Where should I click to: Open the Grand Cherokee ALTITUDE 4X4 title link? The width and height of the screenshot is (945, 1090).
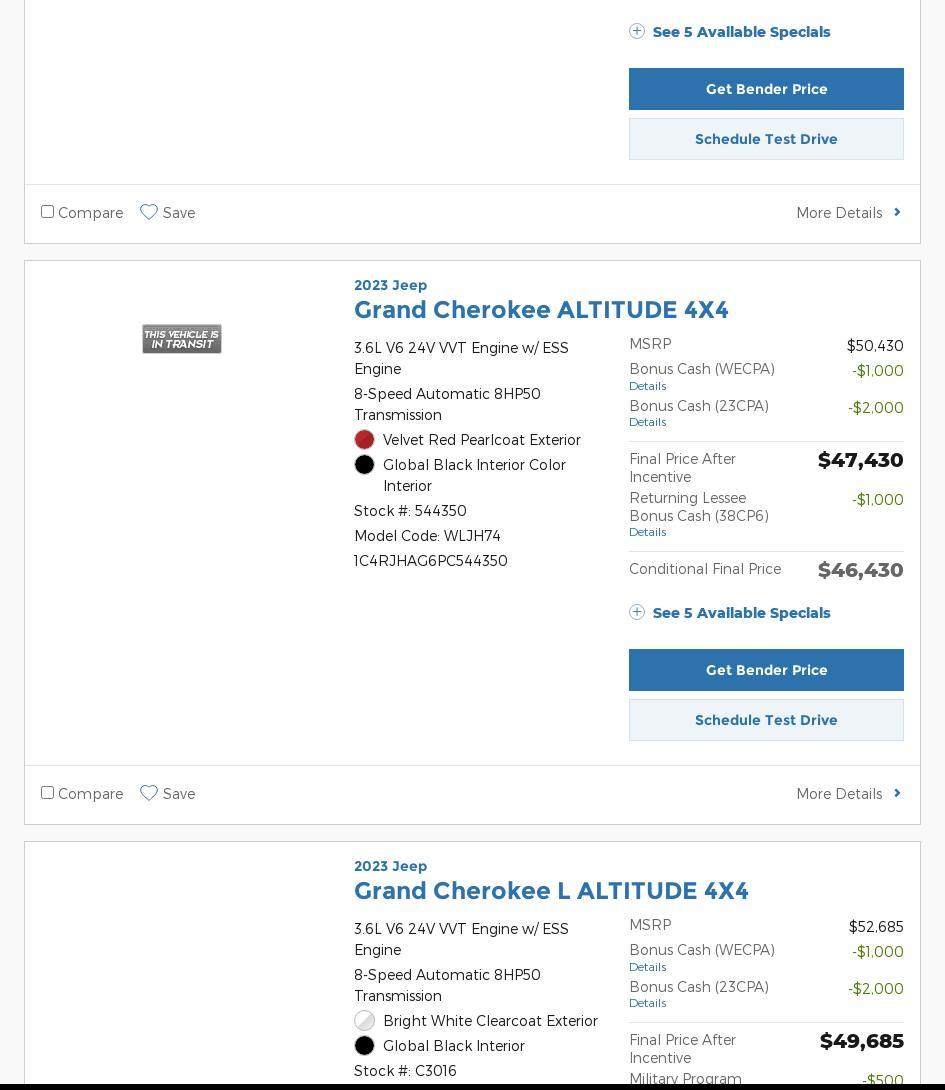tap(541, 310)
